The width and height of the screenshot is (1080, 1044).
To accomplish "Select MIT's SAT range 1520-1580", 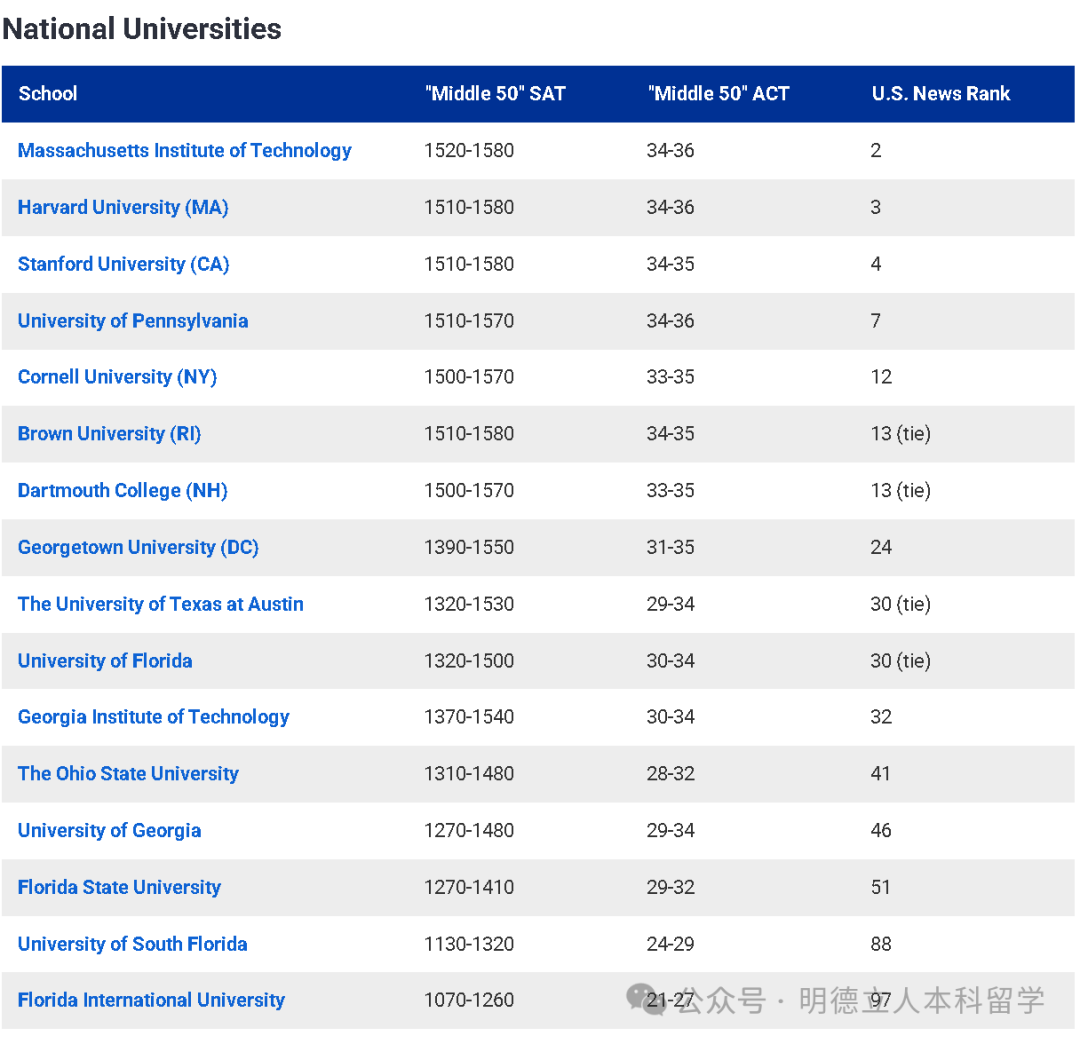I will click(469, 150).
